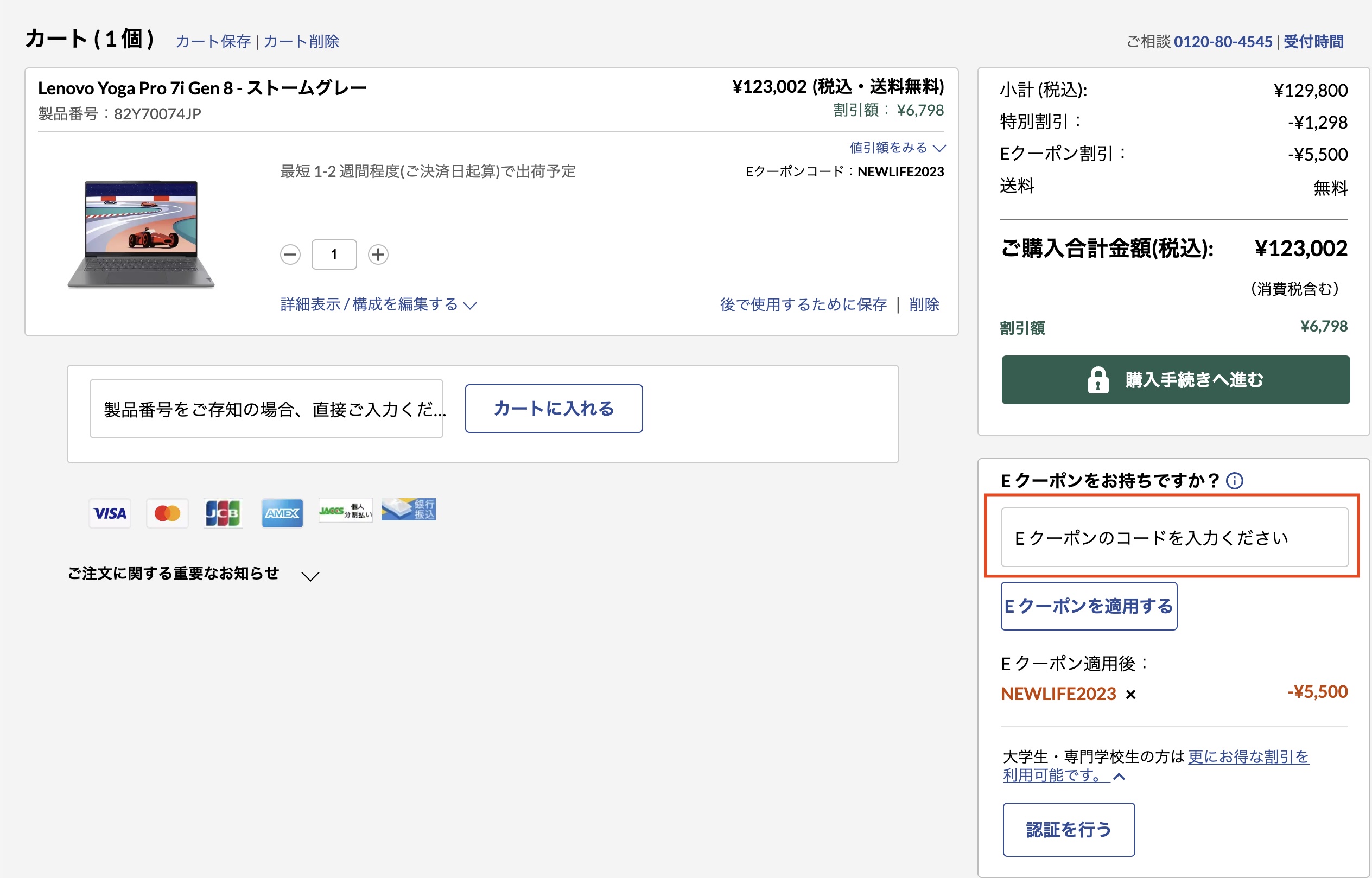Click the green 割引額 ¥6,798 summary value
Image resolution: width=1372 pixels, height=878 pixels.
pyautogui.click(x=1324, y=326)
